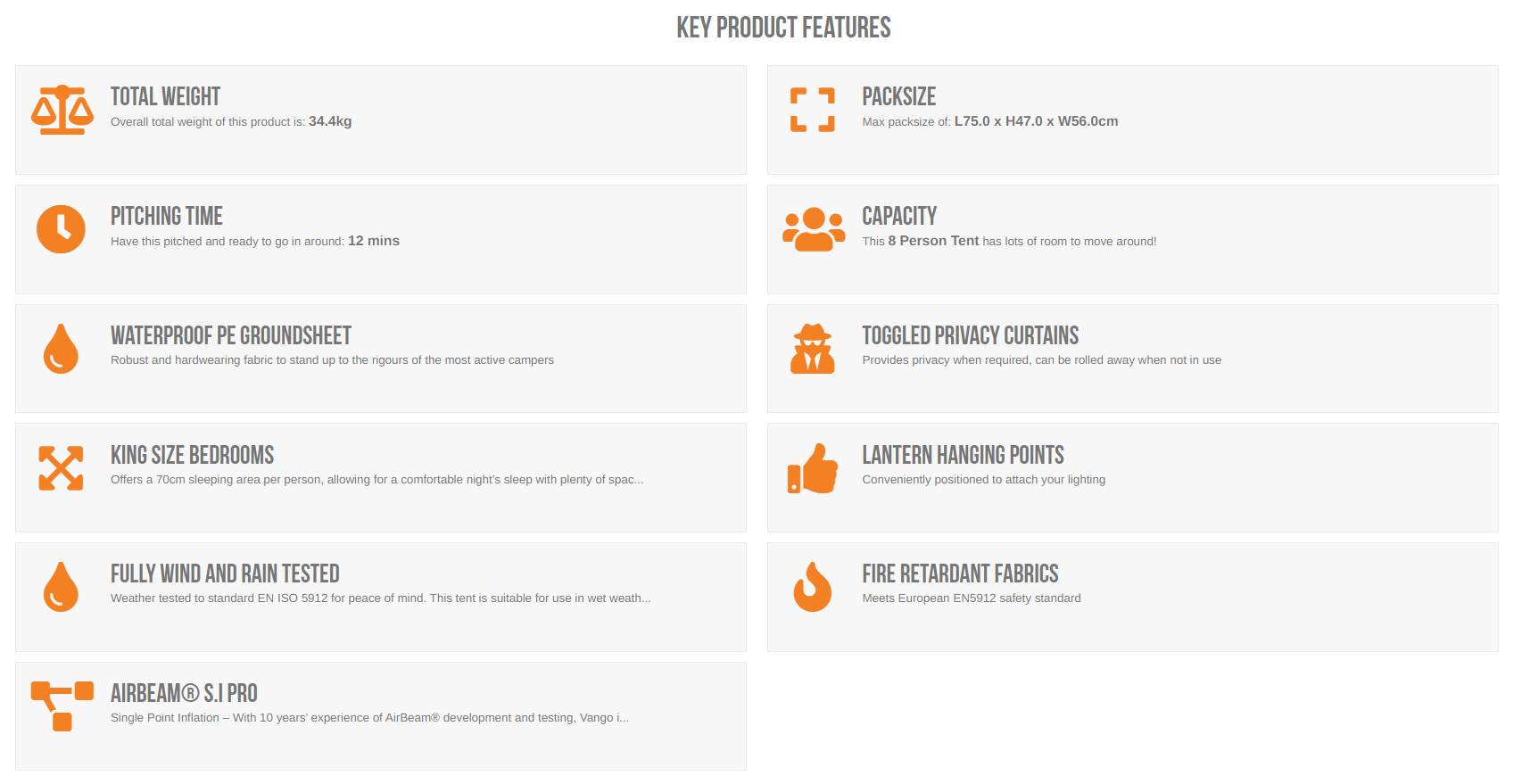The height and width of the screenshot is (784, 1514).
Task: Click the thumbs up icon for Lantern Hanging Points
Action: (x=813, y=468)
